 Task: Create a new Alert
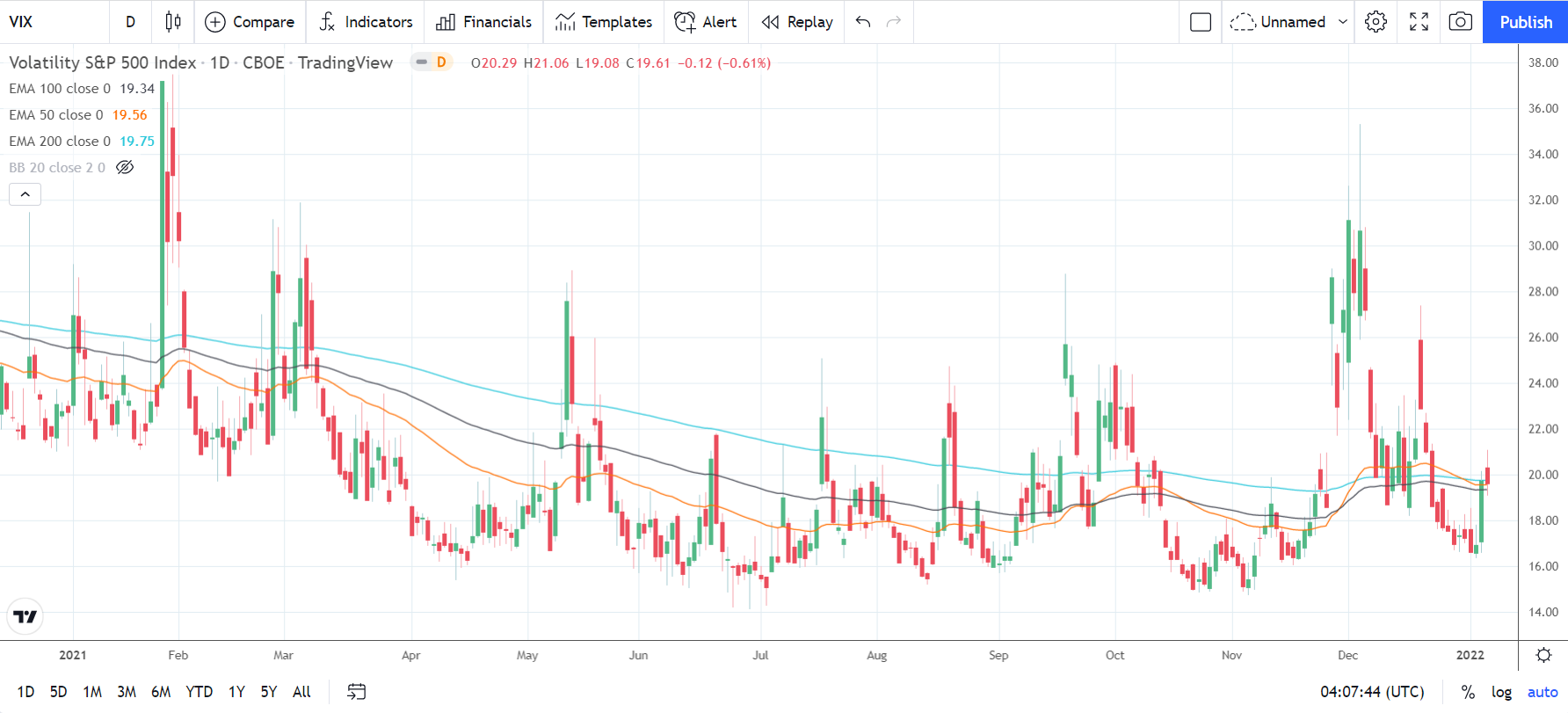click(706, 22)
